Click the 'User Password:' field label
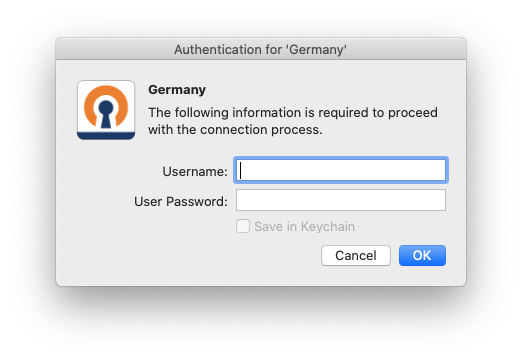This screenshot has height=360, width=522. [x=181, y=201]
